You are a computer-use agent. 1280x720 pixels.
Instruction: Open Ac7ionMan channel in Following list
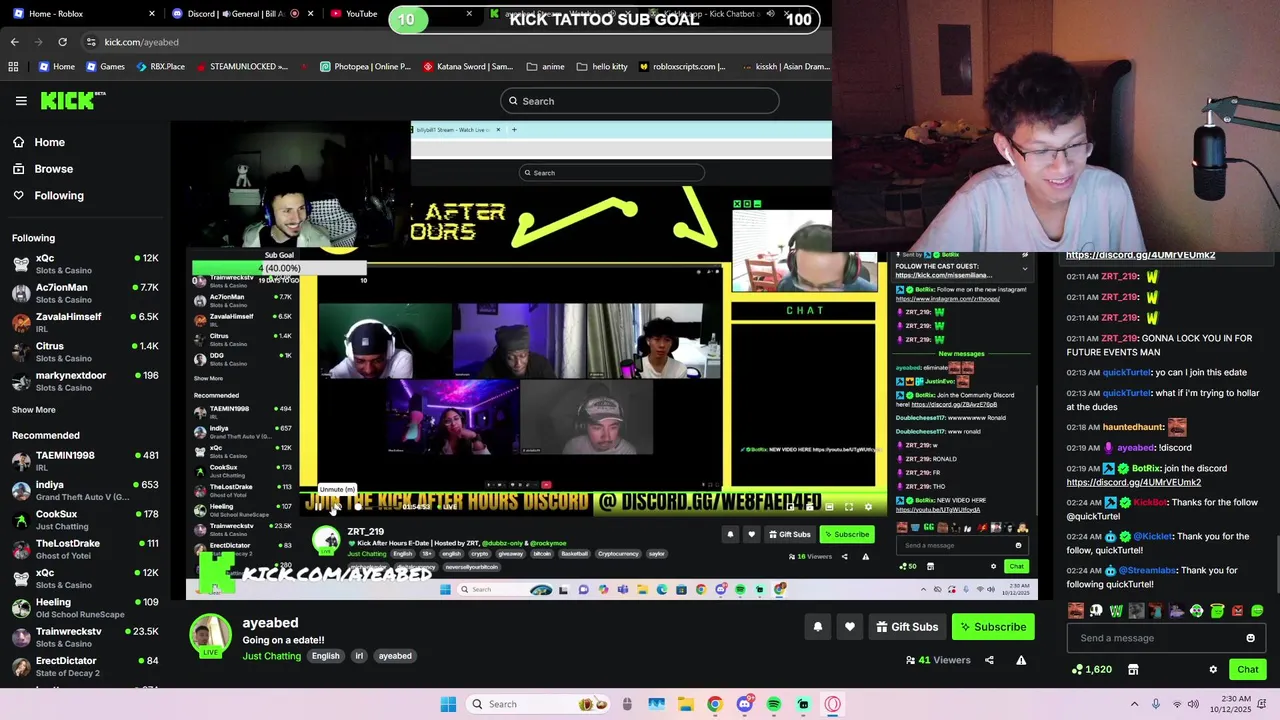[85, 293]
